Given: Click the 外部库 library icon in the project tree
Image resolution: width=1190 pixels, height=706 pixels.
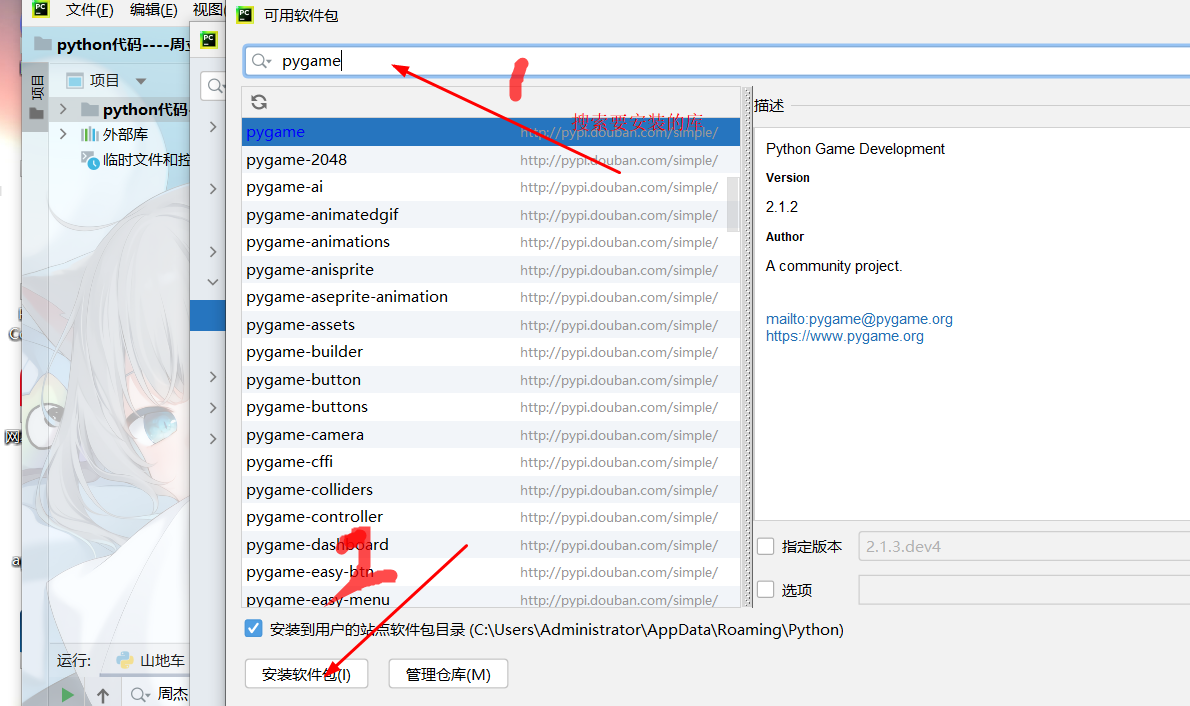Looking at the screenshot, I should pos(90,134).
